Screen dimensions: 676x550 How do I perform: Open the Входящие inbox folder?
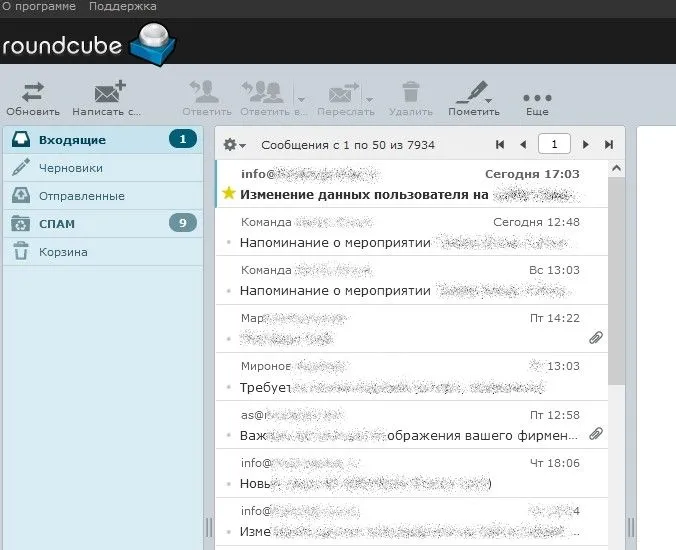coord(72,140)
